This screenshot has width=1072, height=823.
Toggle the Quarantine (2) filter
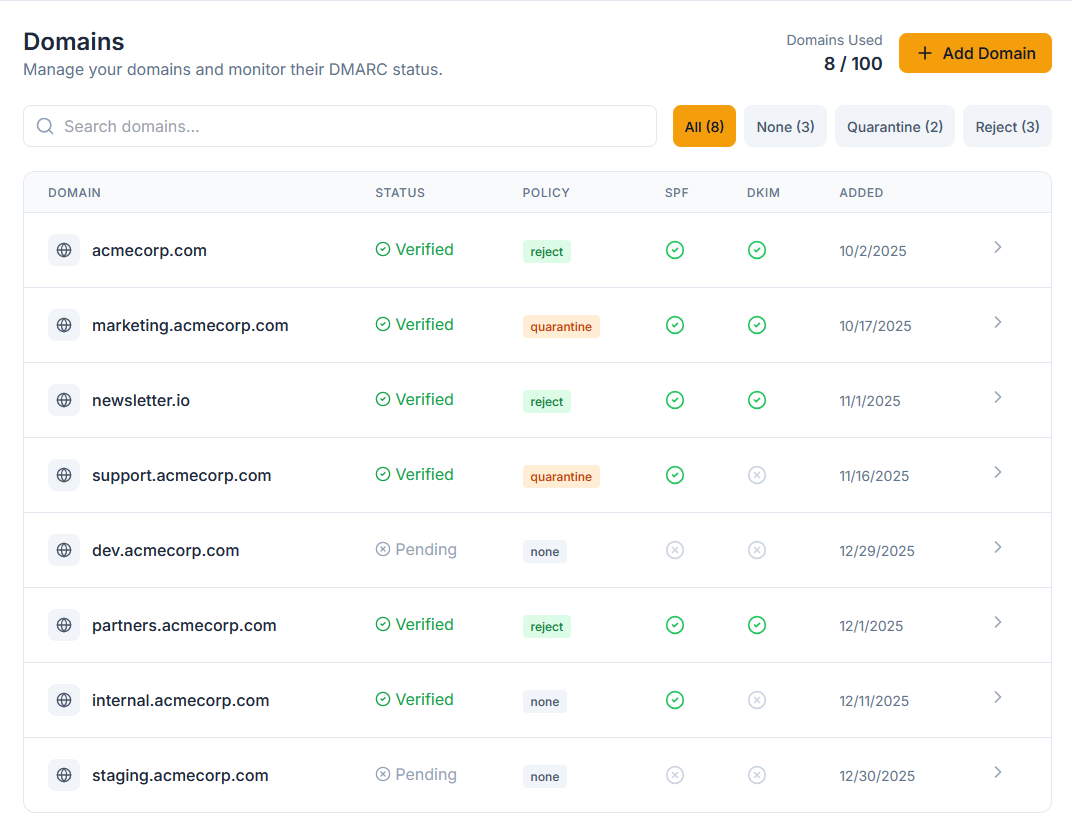coord(894,126)
